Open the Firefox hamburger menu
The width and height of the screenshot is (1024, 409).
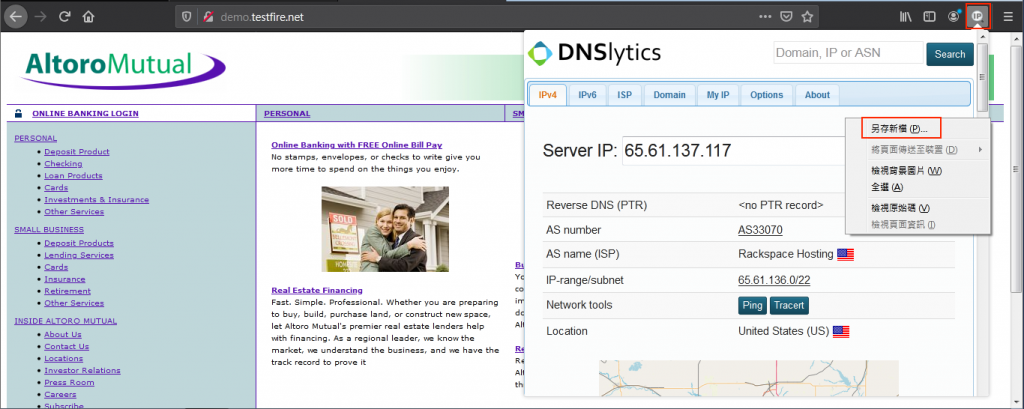tap(1009, 17)
